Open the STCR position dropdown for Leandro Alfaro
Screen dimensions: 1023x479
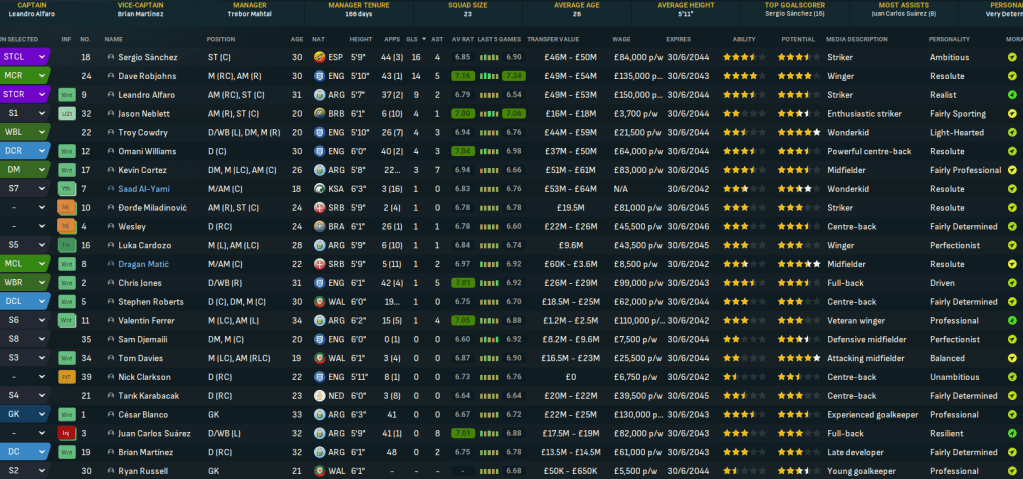coord(42,95)
